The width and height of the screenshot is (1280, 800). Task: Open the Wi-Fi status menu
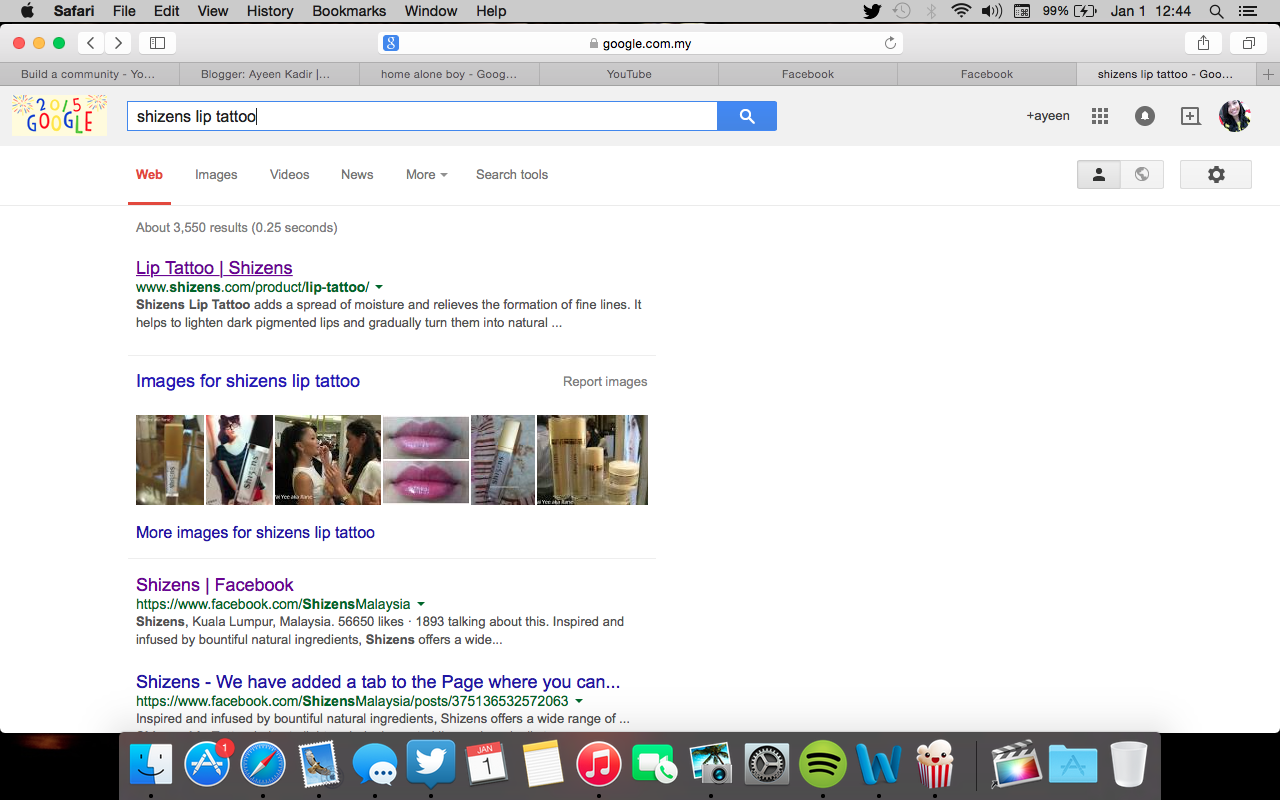[x=961, y=11]
